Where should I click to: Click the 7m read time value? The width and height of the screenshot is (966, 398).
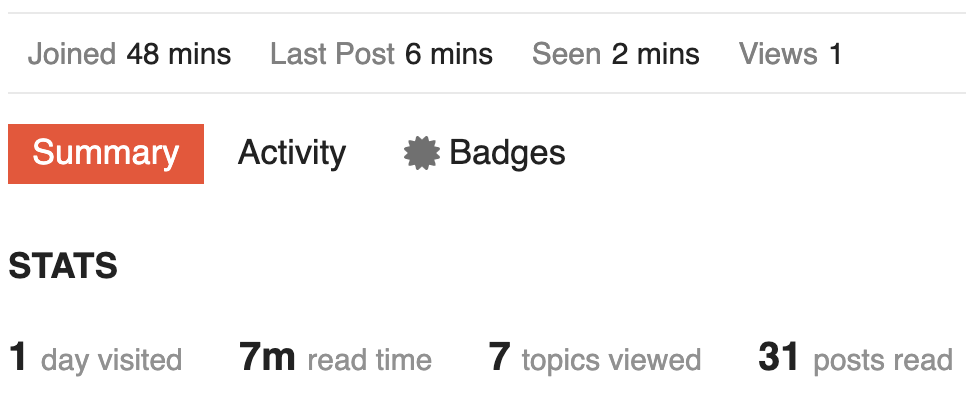pyautogui.click(x=267, y=357)
